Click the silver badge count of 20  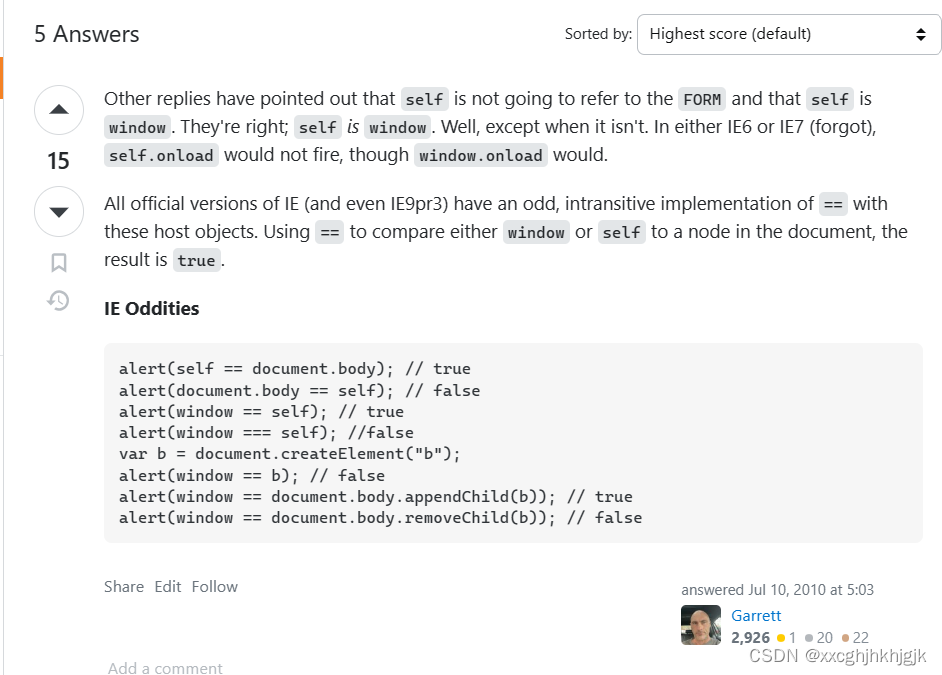click(x=824, y=637)
